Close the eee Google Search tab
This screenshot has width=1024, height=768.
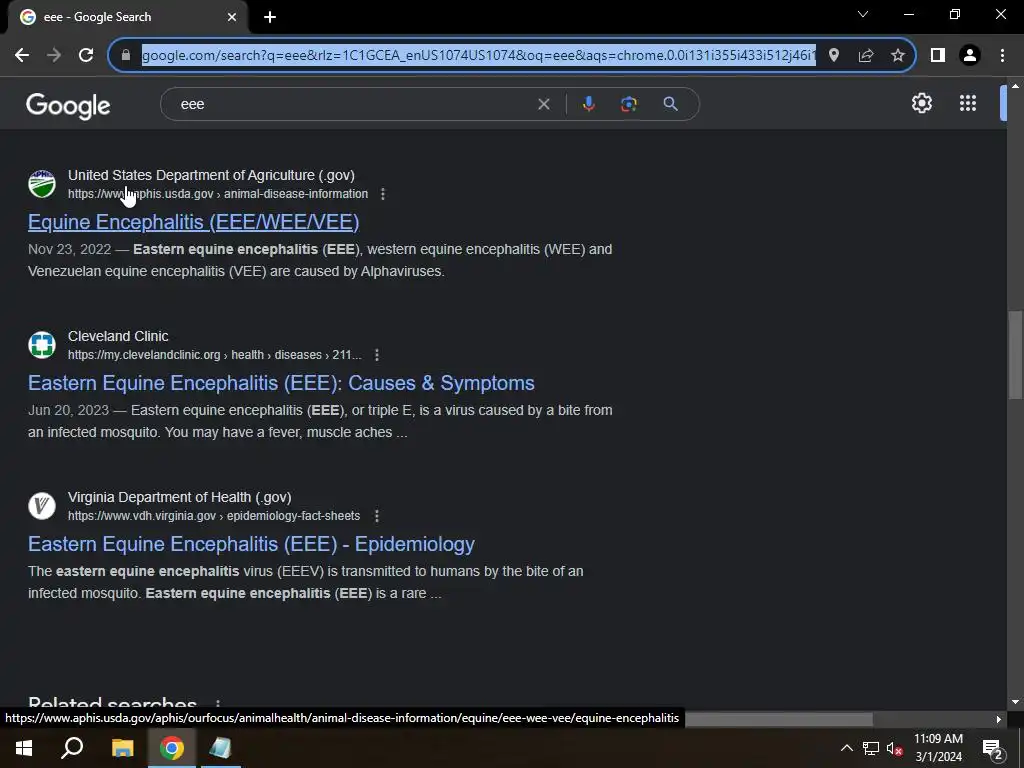232,17
